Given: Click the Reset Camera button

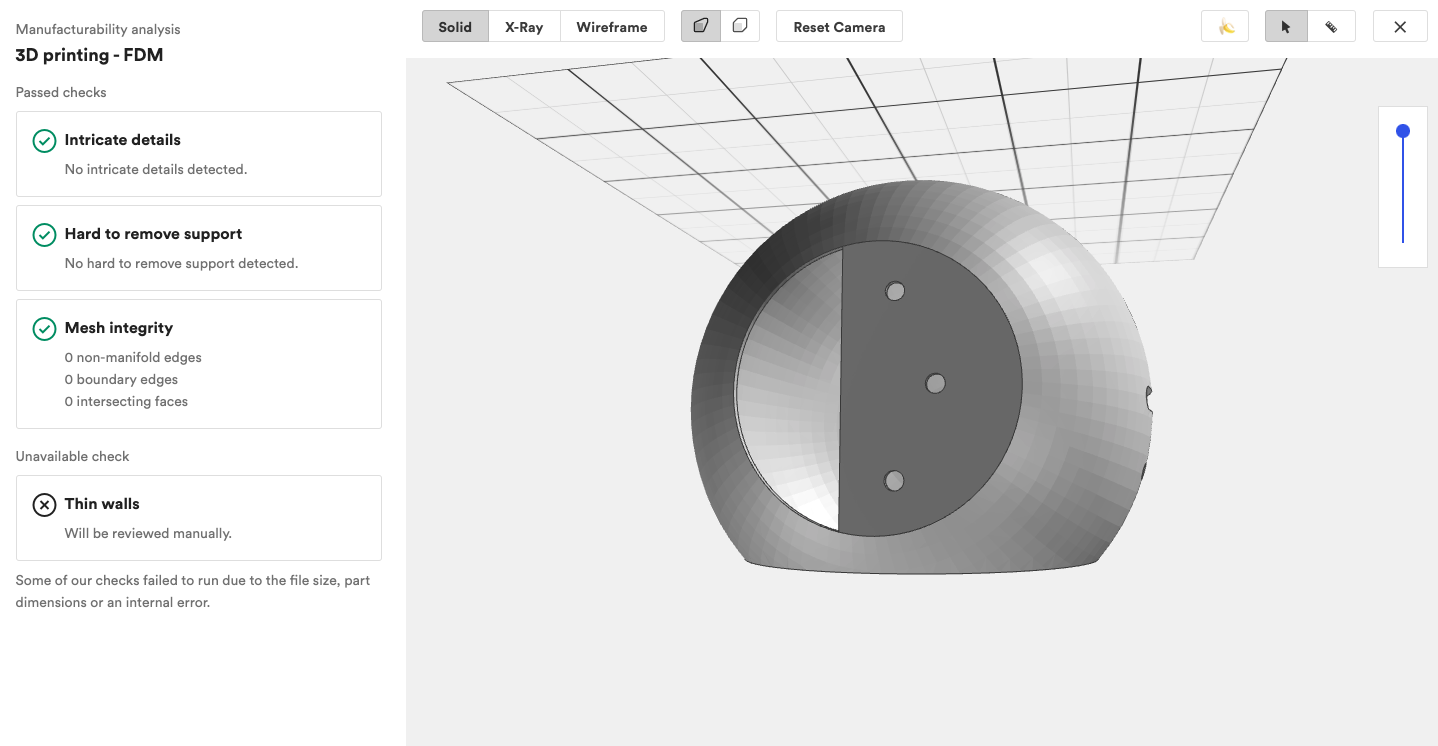Looking at the screenshot, I should click(x=839, y=27).
